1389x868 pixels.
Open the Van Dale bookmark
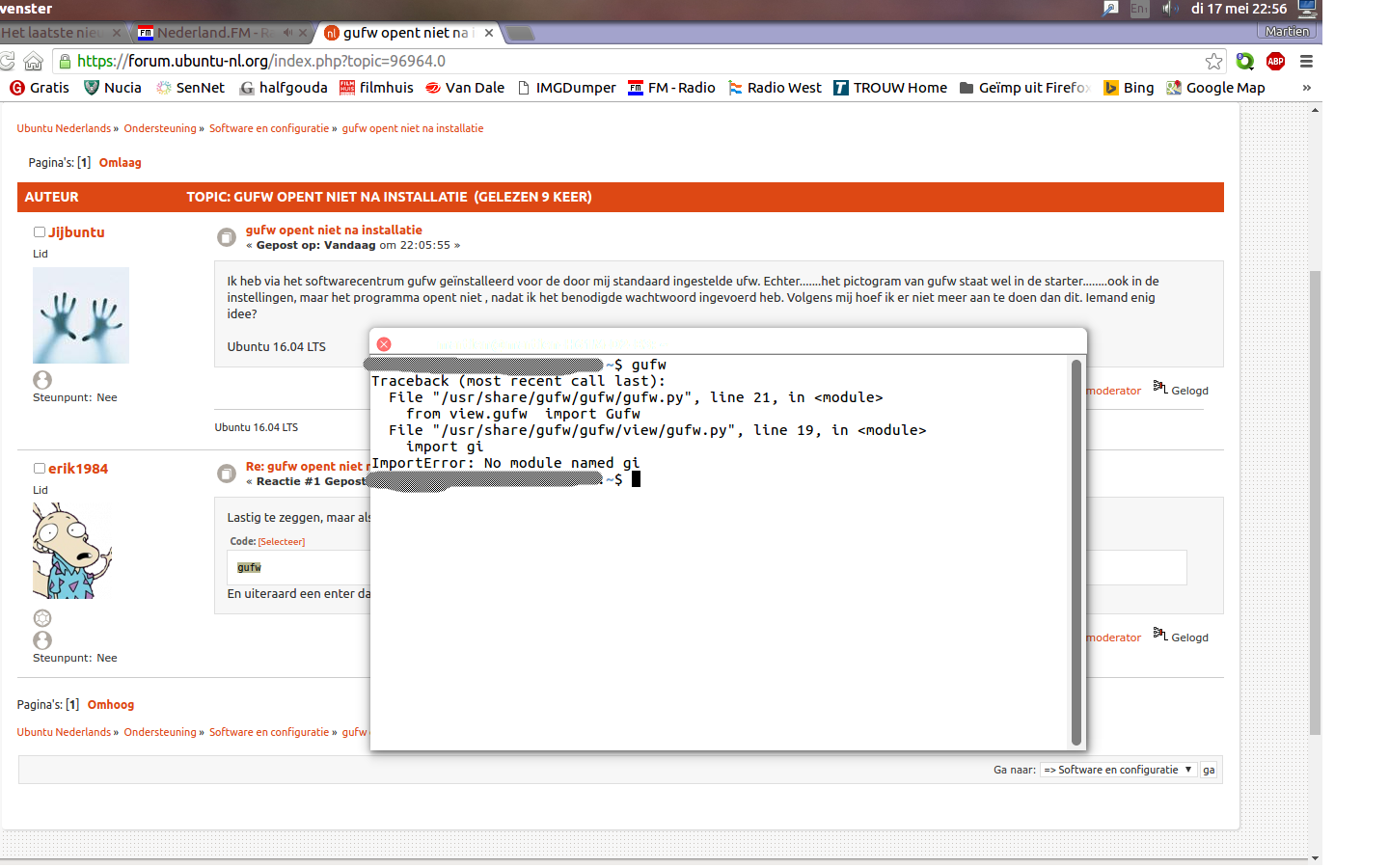[465, 88]
